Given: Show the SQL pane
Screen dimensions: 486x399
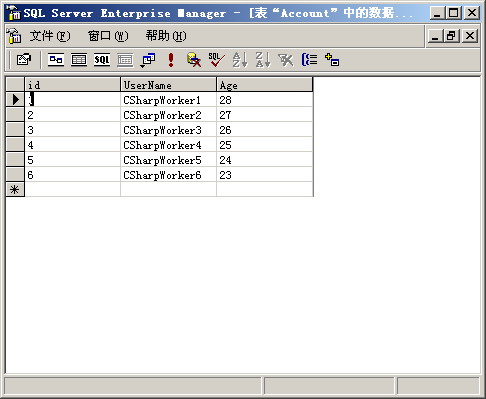Looking at the screenshot, I should tap(102, 60).
